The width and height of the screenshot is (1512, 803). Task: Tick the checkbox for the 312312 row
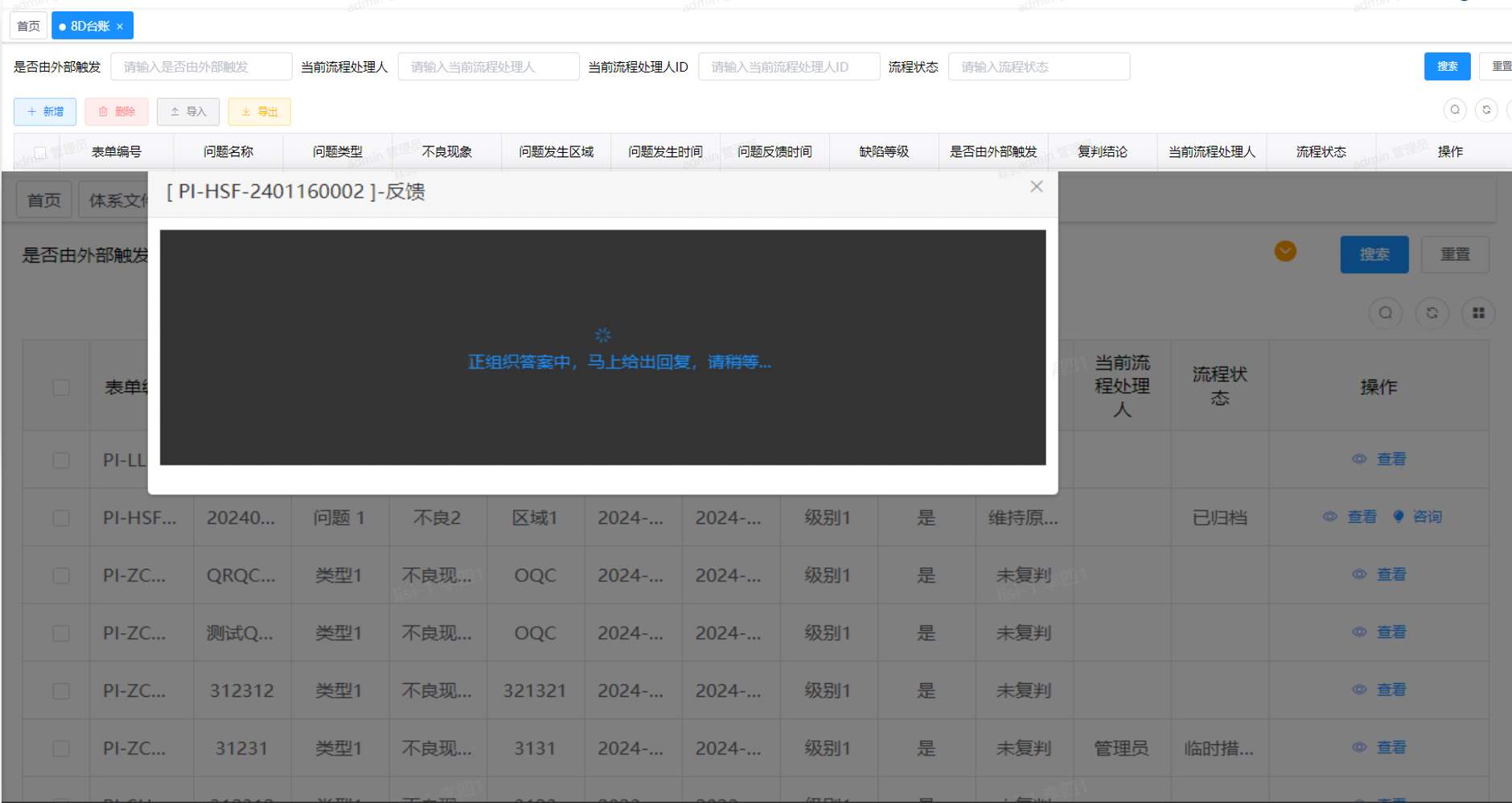point(61,691)
